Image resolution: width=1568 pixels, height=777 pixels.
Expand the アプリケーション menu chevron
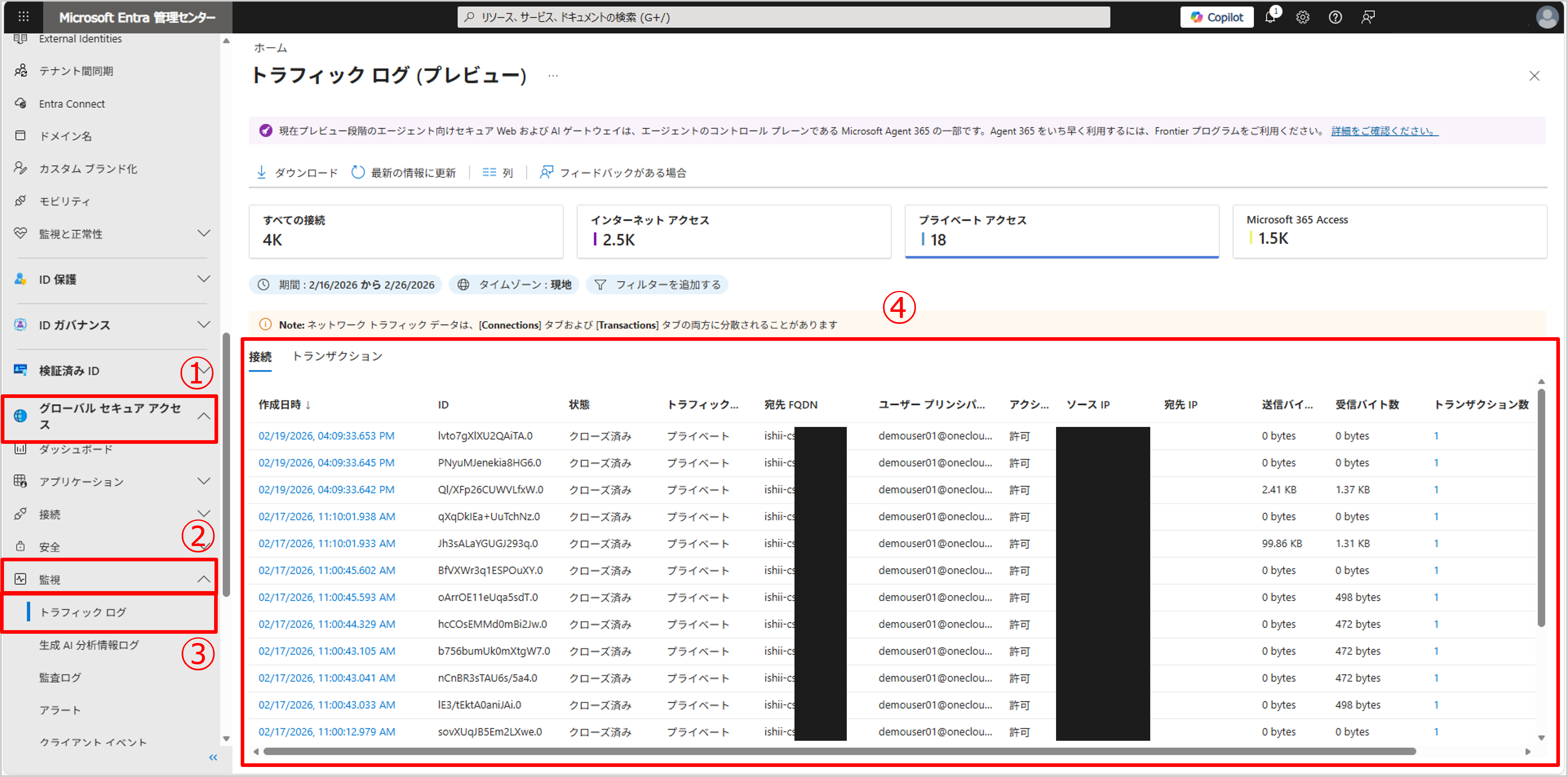pyautogui.click(x=204, y=481)
